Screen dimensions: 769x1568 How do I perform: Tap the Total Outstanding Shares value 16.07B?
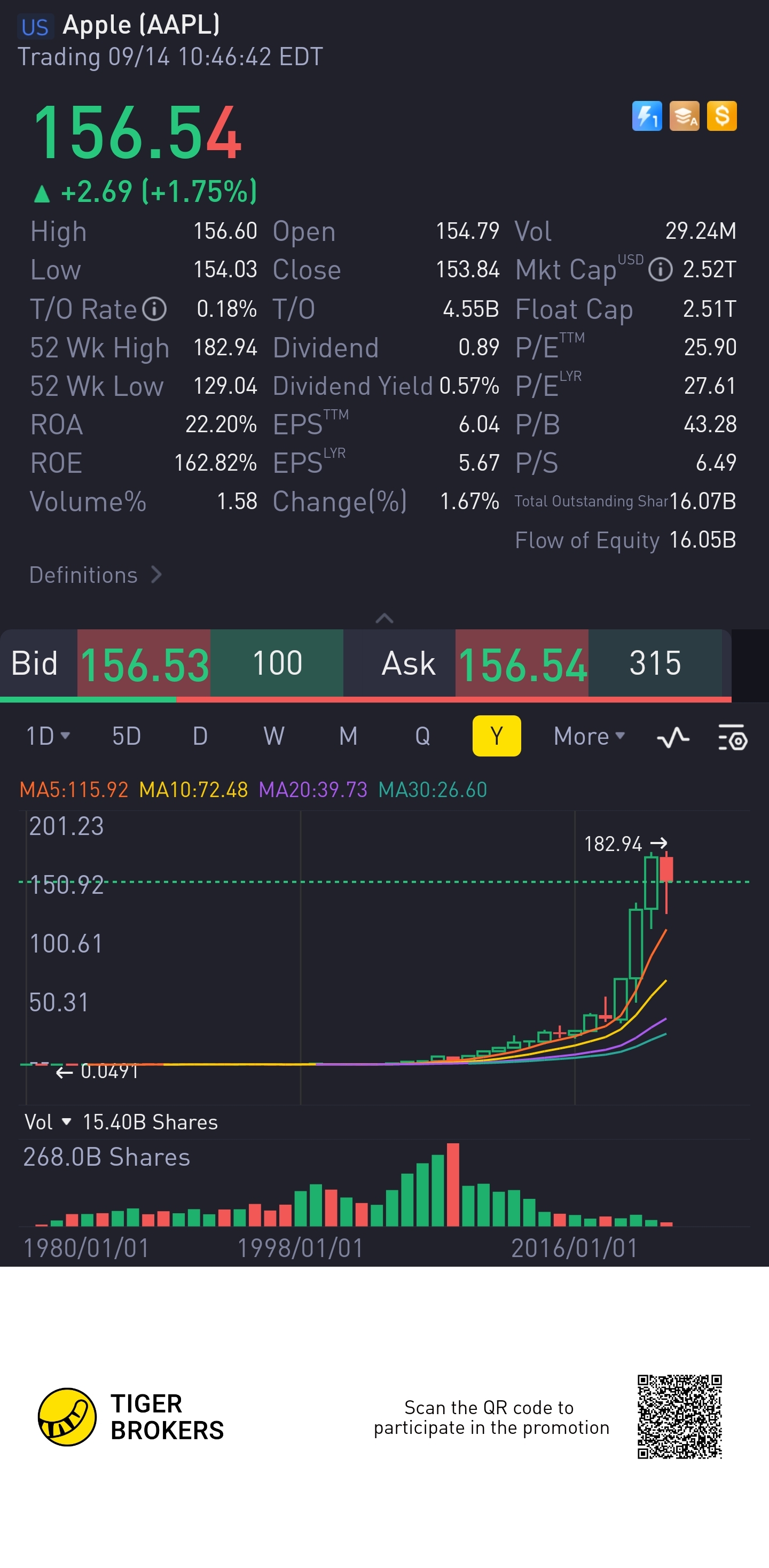click(x=703, y=502)
